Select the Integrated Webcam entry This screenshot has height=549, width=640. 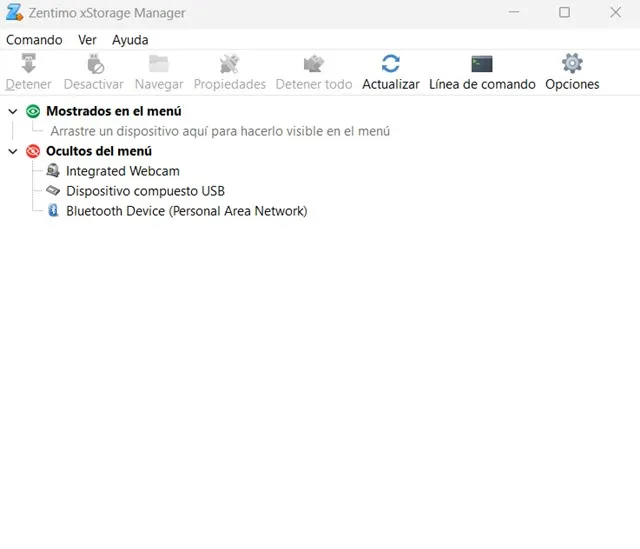tap(123, 171)
